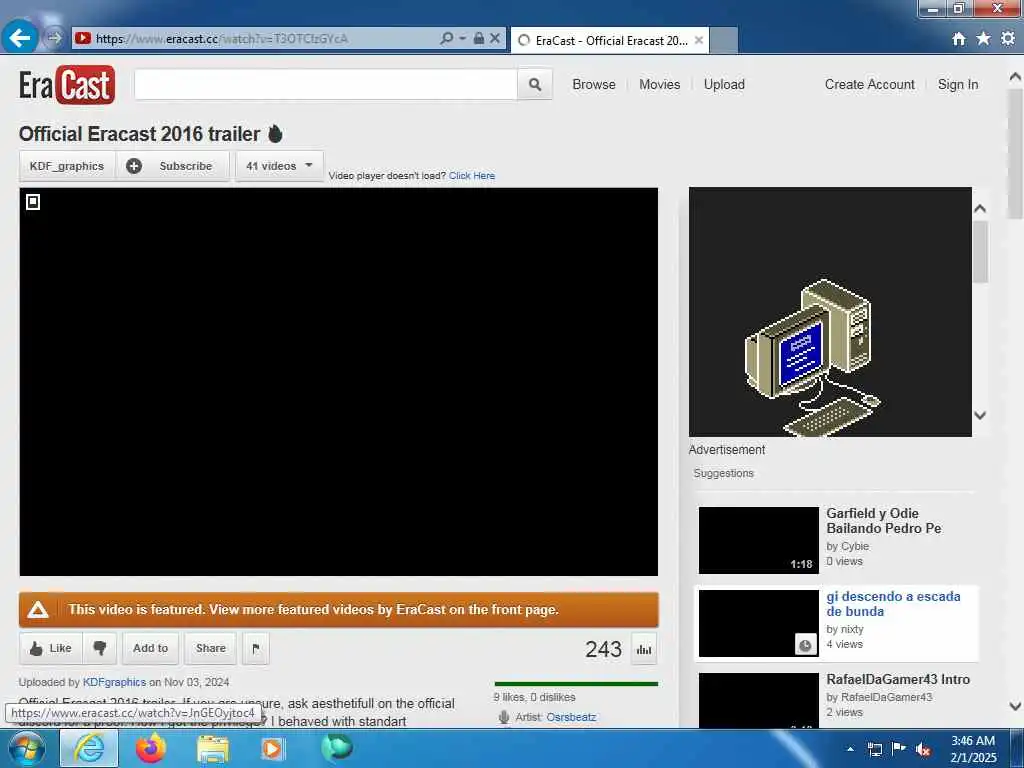Click the warning triangle on featured banner

click(x=38, y=610)
